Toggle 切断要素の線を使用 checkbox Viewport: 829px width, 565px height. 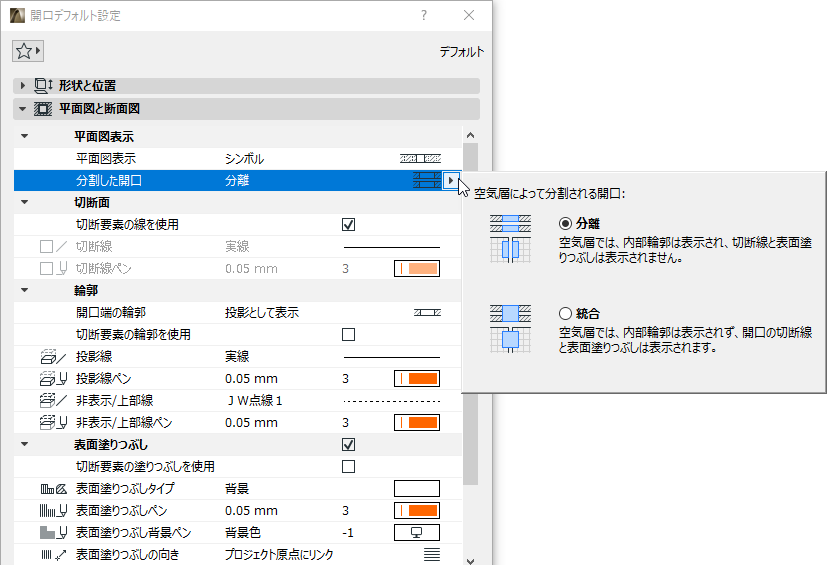pyautogui.click(x=348, y=225)
